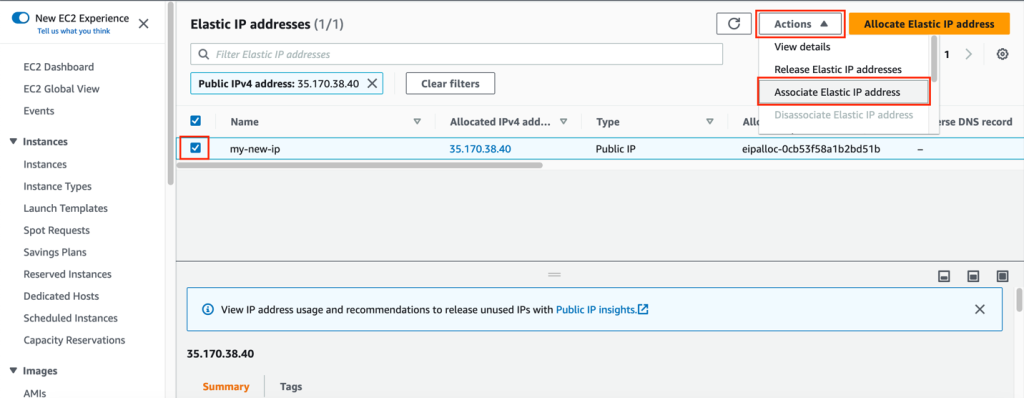Open the Public IP insights link
1024x398 pixels.
pos(602,309)
